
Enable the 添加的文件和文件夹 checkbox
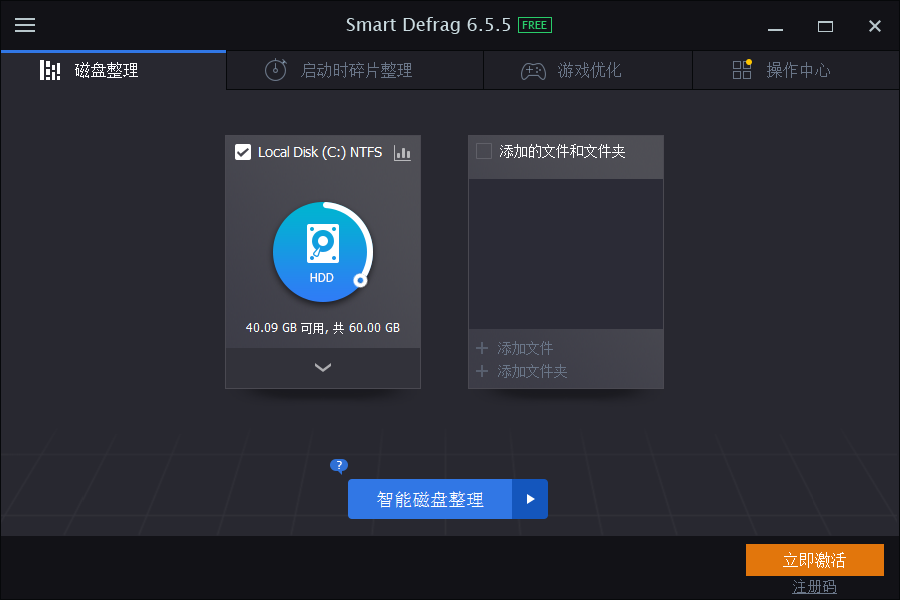click(x=484, y=152)
